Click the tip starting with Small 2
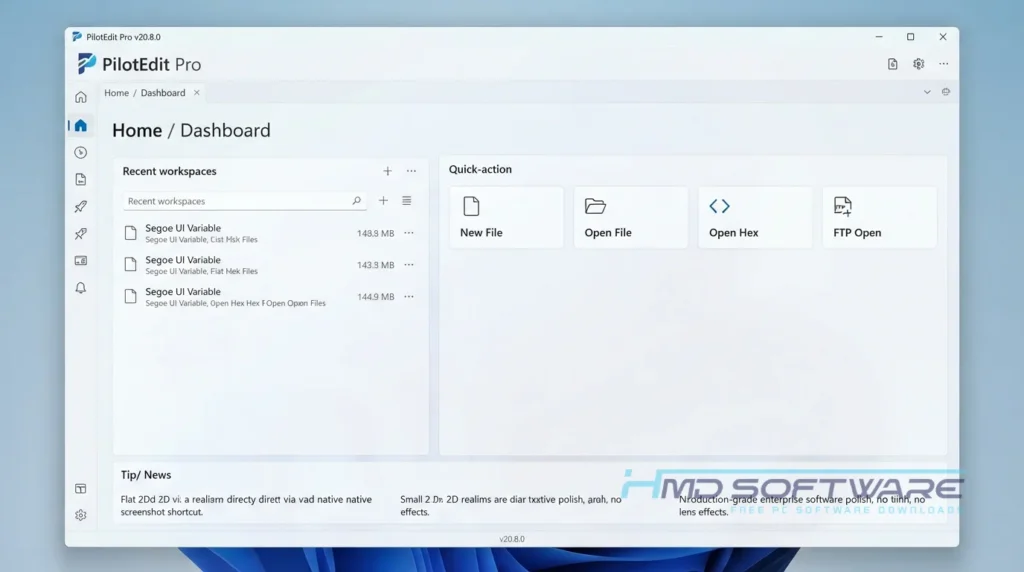Screen dimensions: 1024x572 tap(511, 505)
